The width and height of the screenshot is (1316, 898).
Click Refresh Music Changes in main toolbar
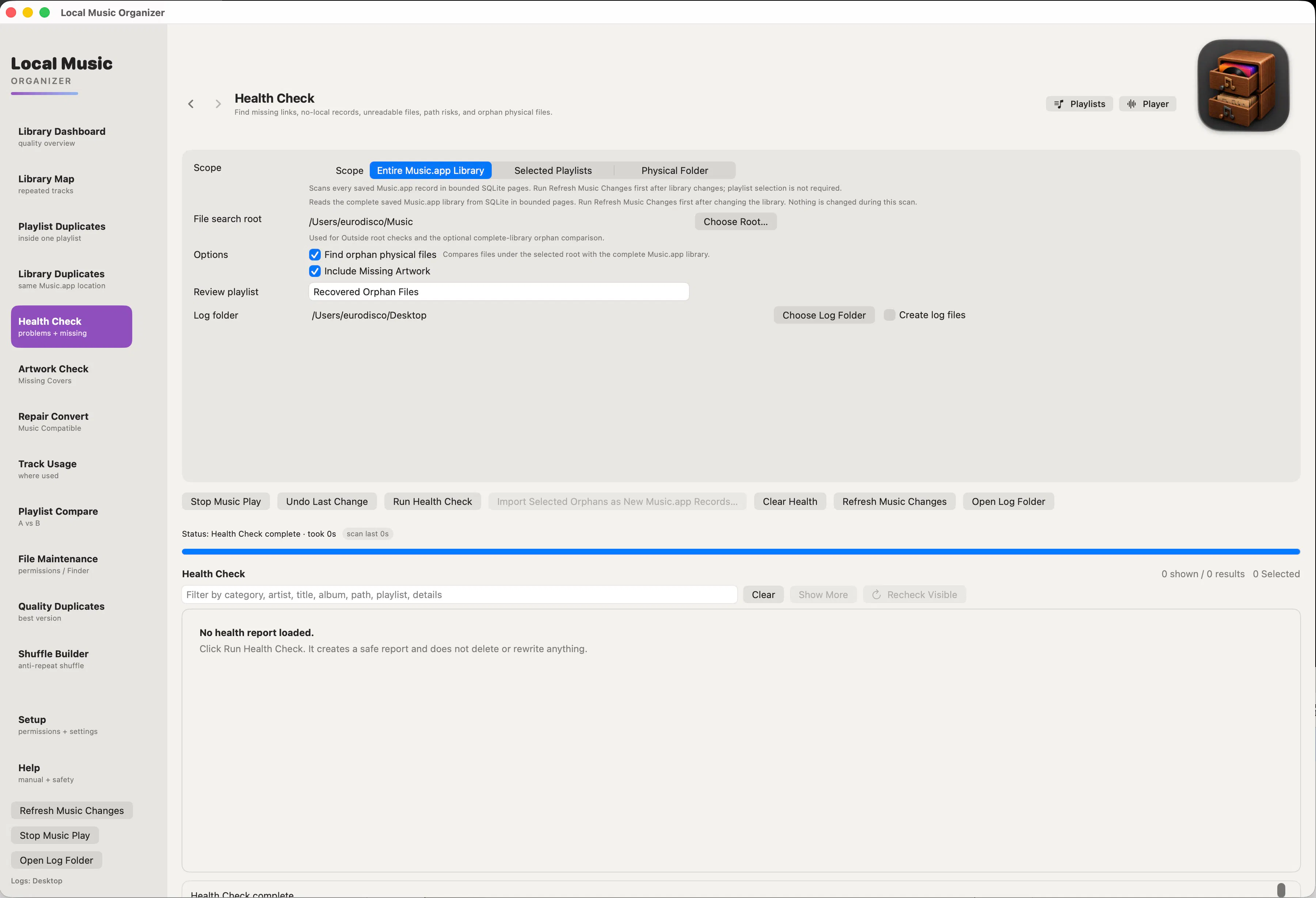coord(894,502)
